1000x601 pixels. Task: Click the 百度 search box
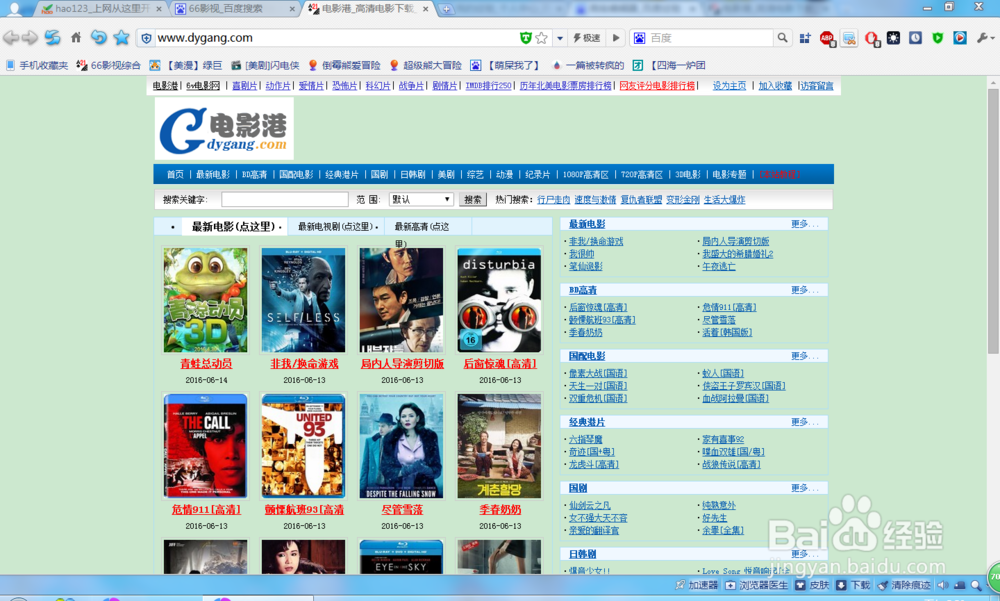click(x=709, y=38)
